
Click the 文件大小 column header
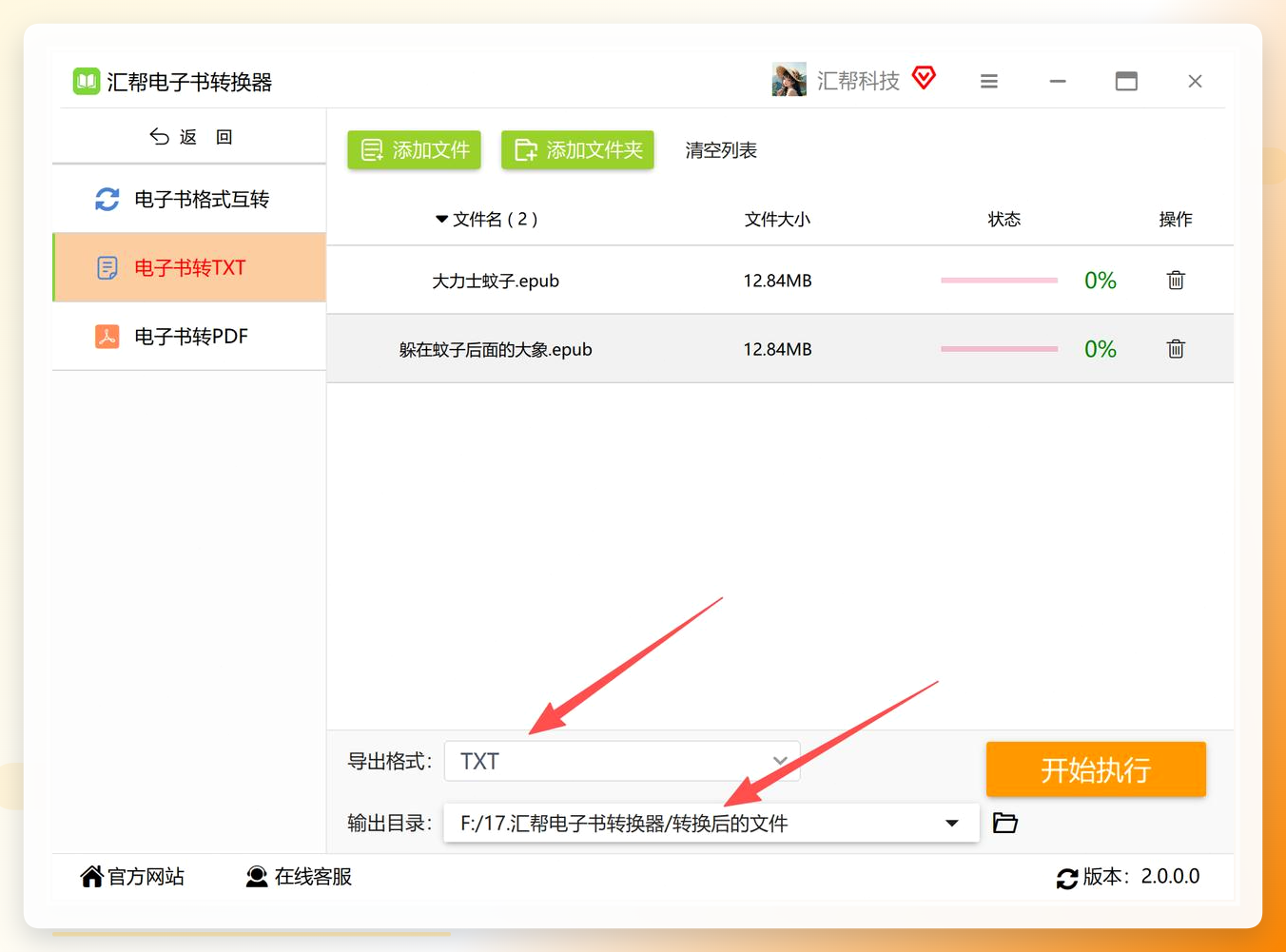pos(777,220)
